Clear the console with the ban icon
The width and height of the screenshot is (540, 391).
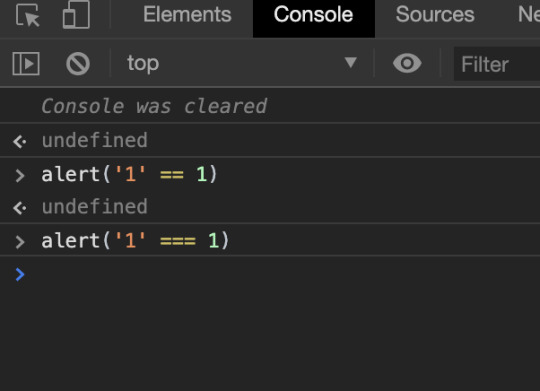[x=78, y=63]
